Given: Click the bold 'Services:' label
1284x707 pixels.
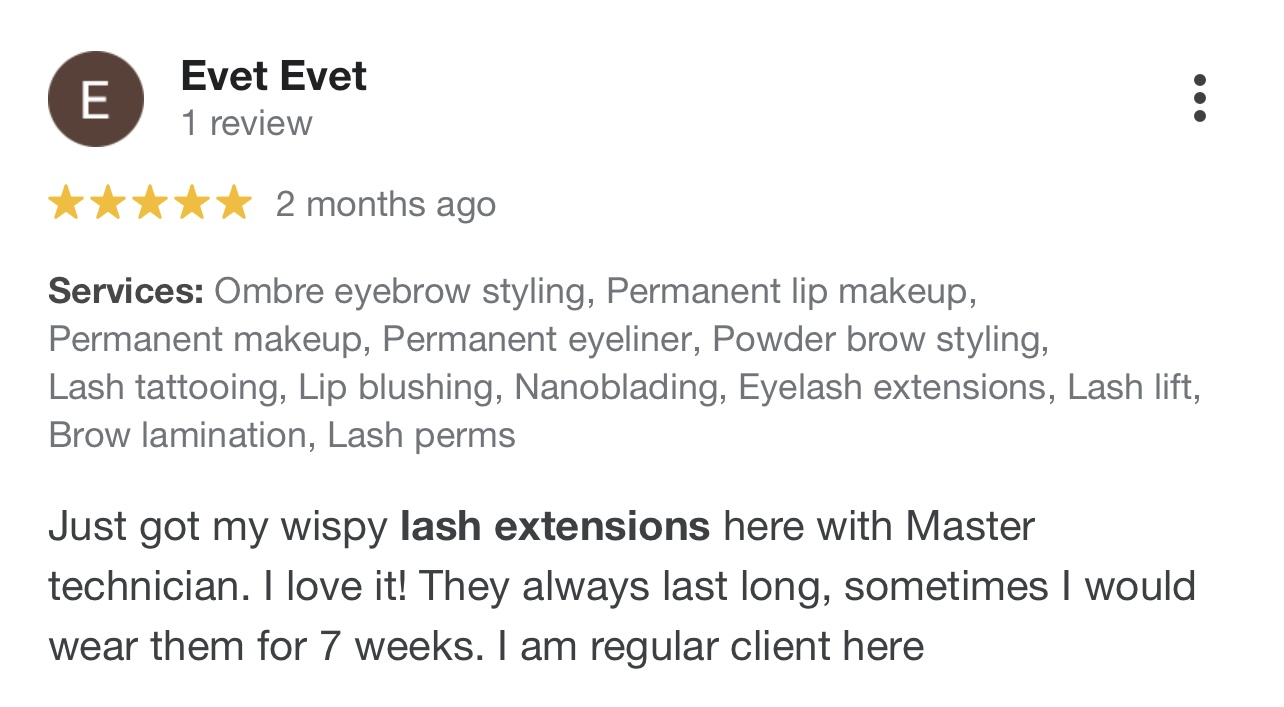Looking at the screenshot, I should point(125,292).
